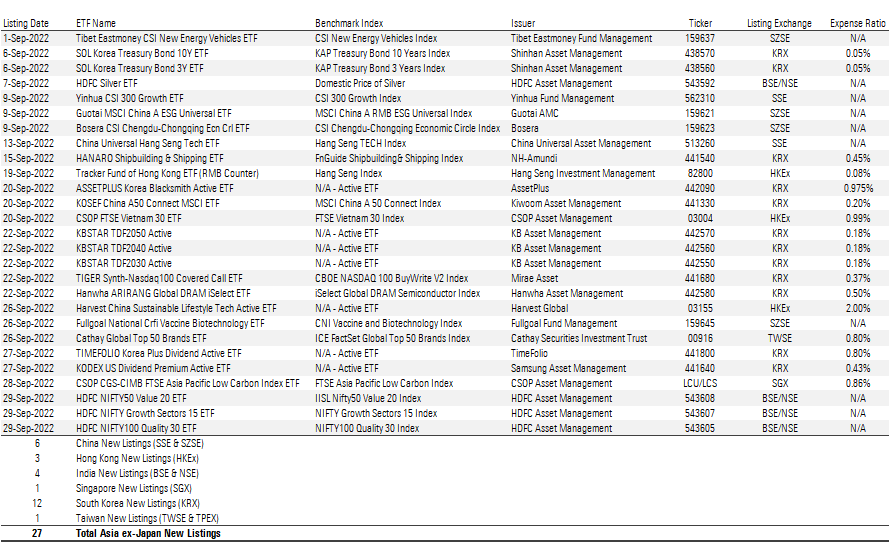Click the Mirae Asset issuer cell
This screenshot has width=889, height=542.
click(x=537, y=278)
